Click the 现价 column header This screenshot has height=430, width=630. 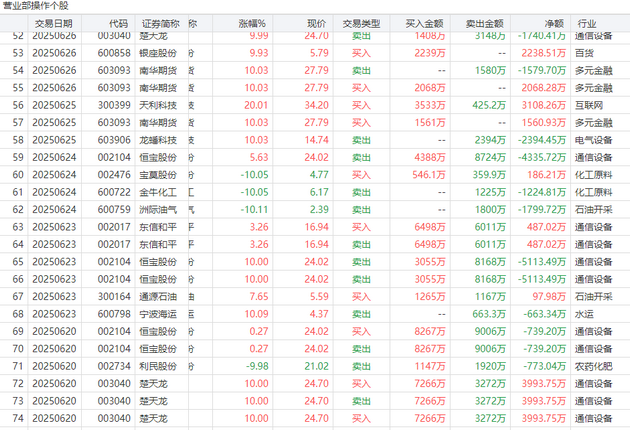[x=317, y=24]
